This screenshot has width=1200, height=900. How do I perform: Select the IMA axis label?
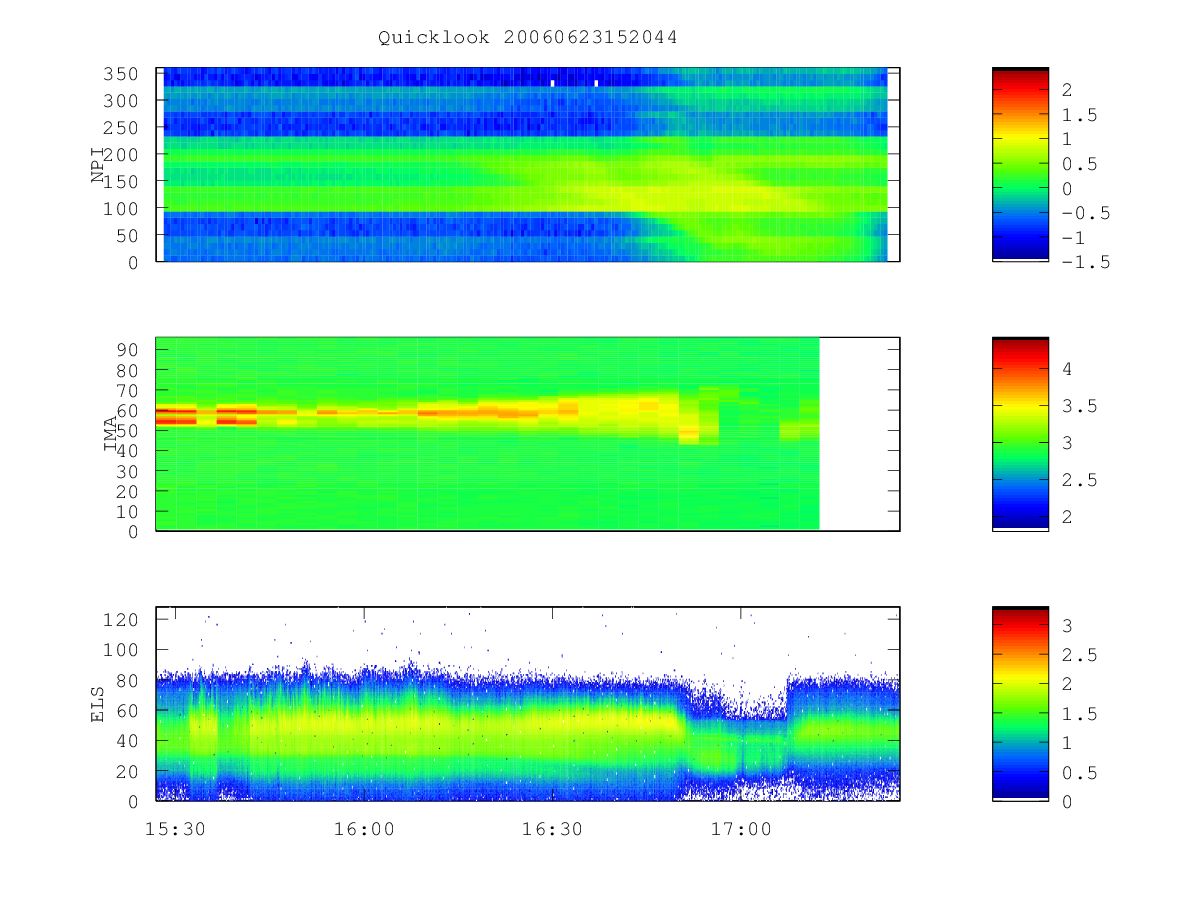[x=112, y=434]
